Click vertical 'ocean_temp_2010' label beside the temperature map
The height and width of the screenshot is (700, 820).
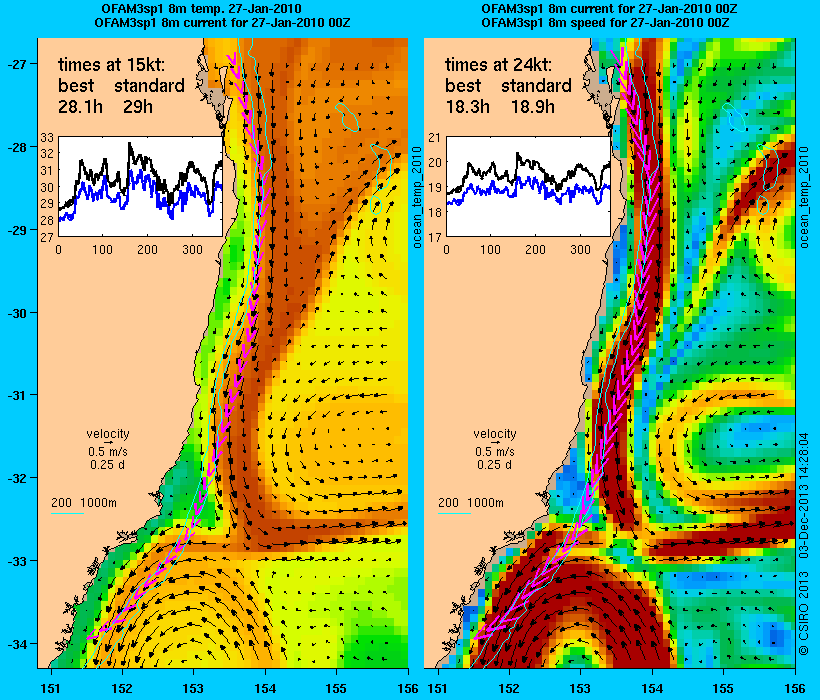coord(417,197)
